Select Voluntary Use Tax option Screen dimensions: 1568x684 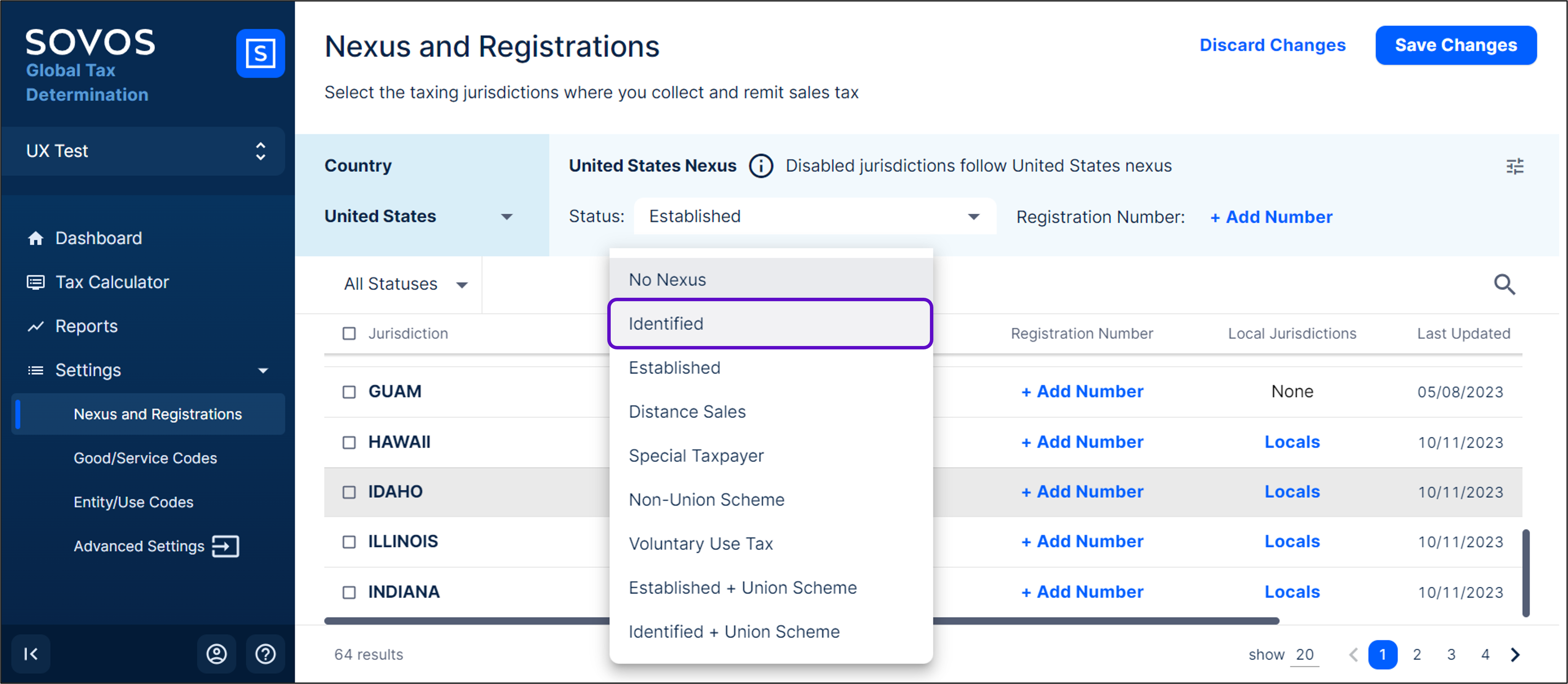pyautogui.click(x=771, y=544)
